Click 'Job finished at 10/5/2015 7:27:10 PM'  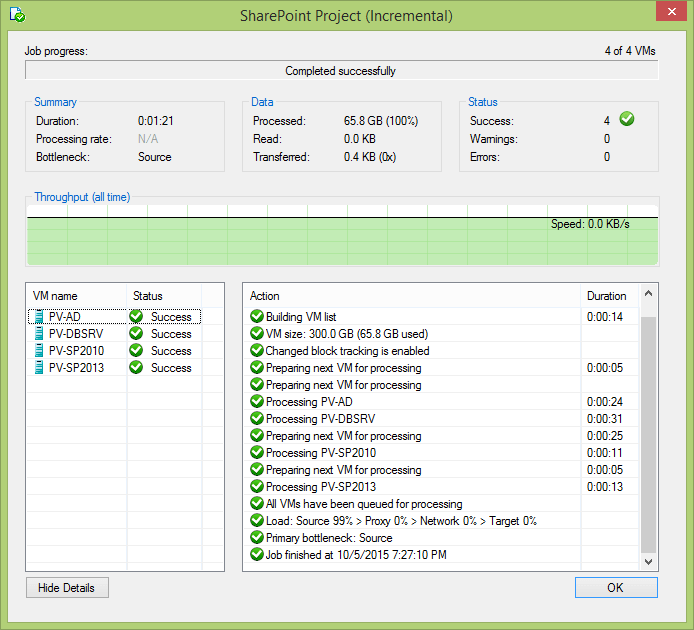tap(356, 555)
